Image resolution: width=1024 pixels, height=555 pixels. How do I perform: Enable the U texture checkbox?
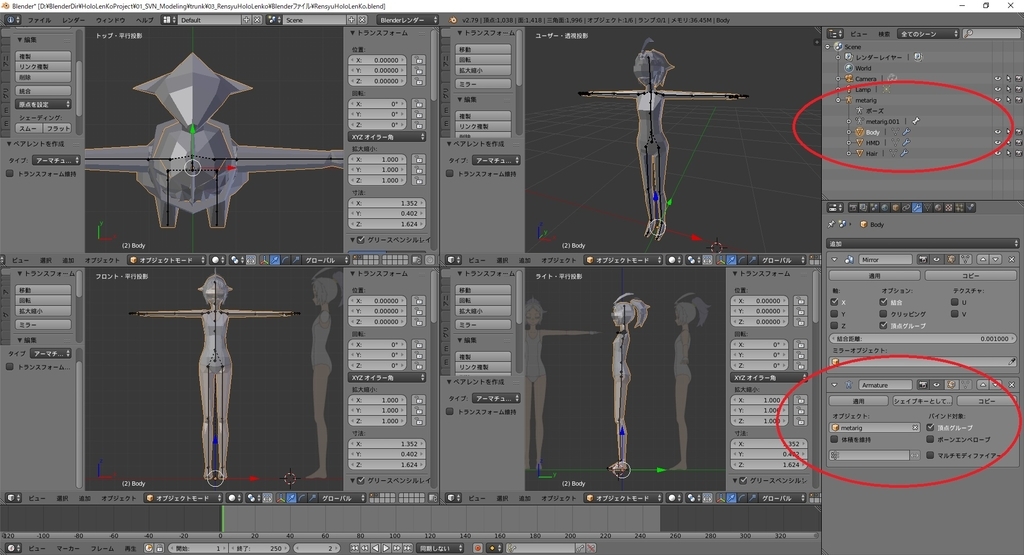pos(954,302)
